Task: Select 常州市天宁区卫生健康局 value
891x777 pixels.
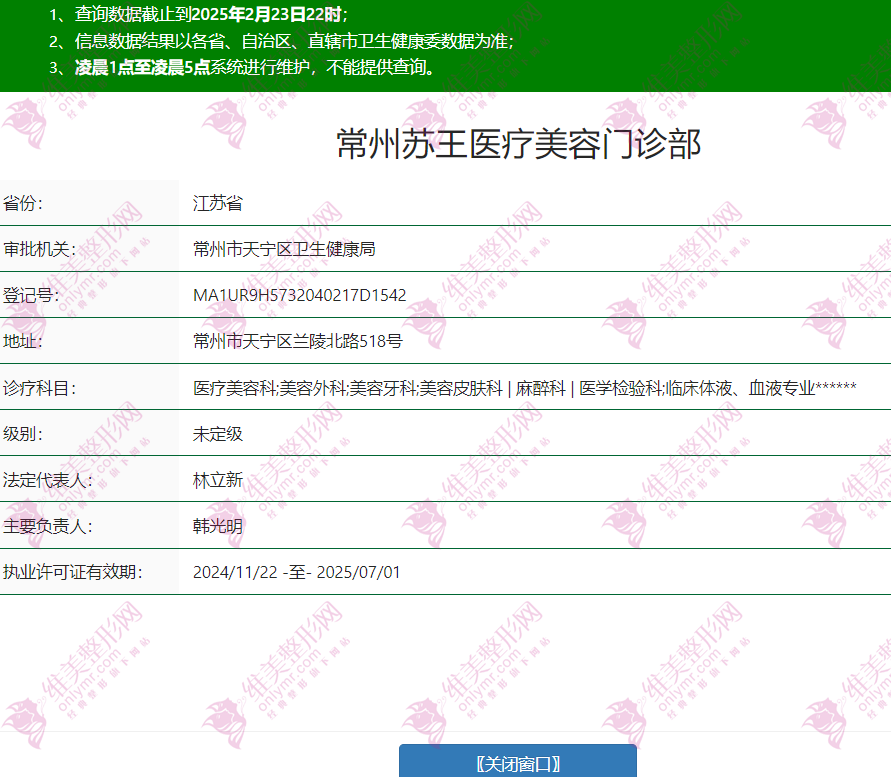Action: [284, 249]
